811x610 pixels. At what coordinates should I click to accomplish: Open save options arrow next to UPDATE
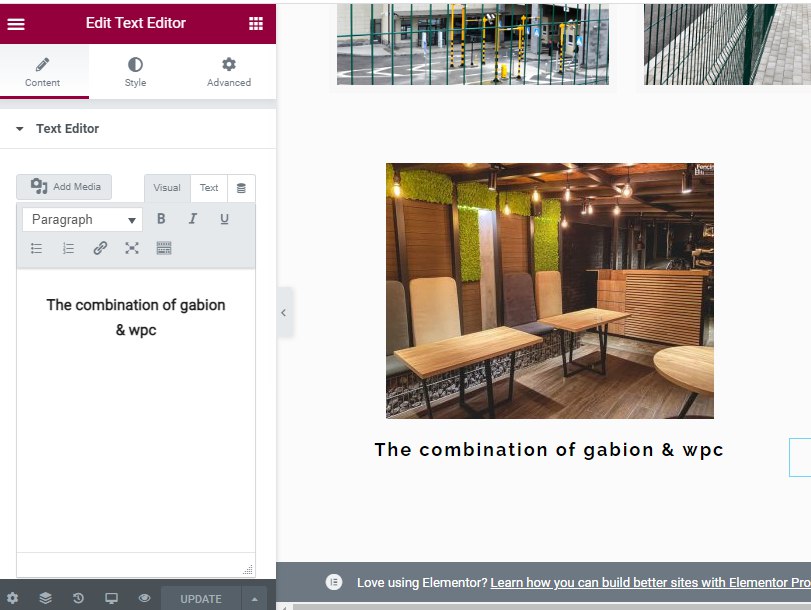[254, 599]
